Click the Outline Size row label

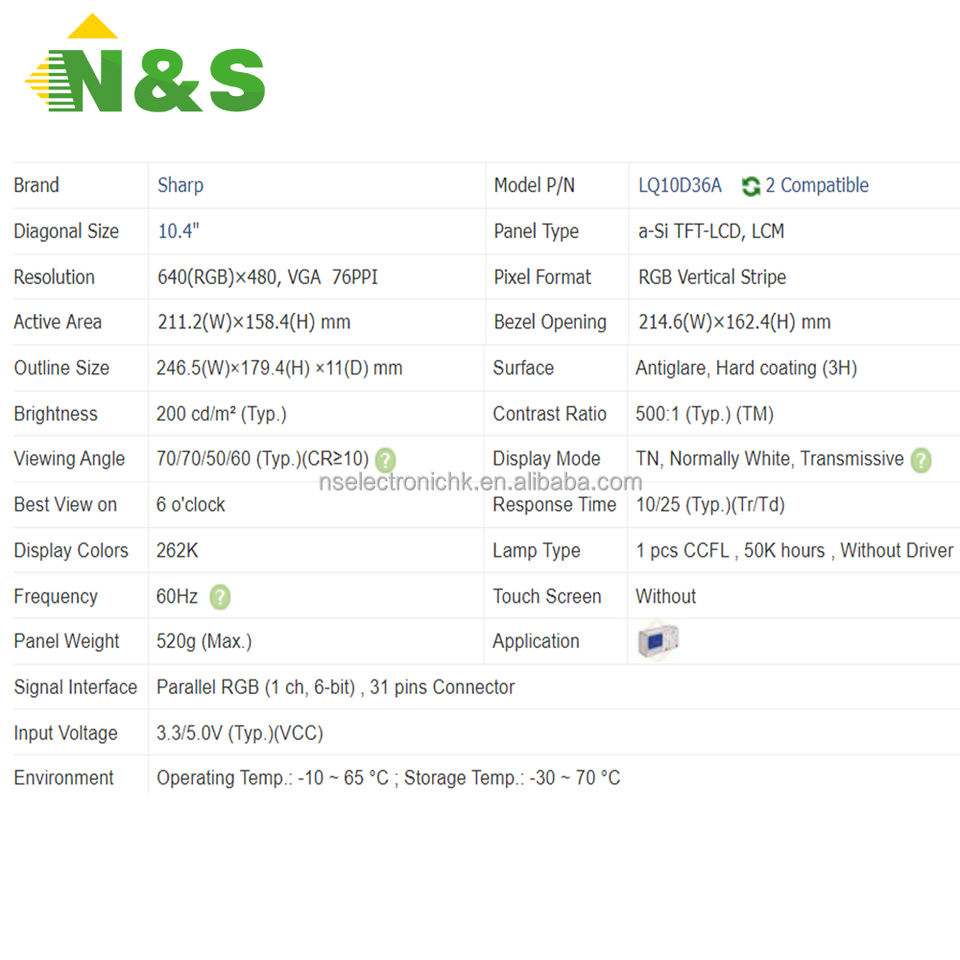tap(61, 368)
